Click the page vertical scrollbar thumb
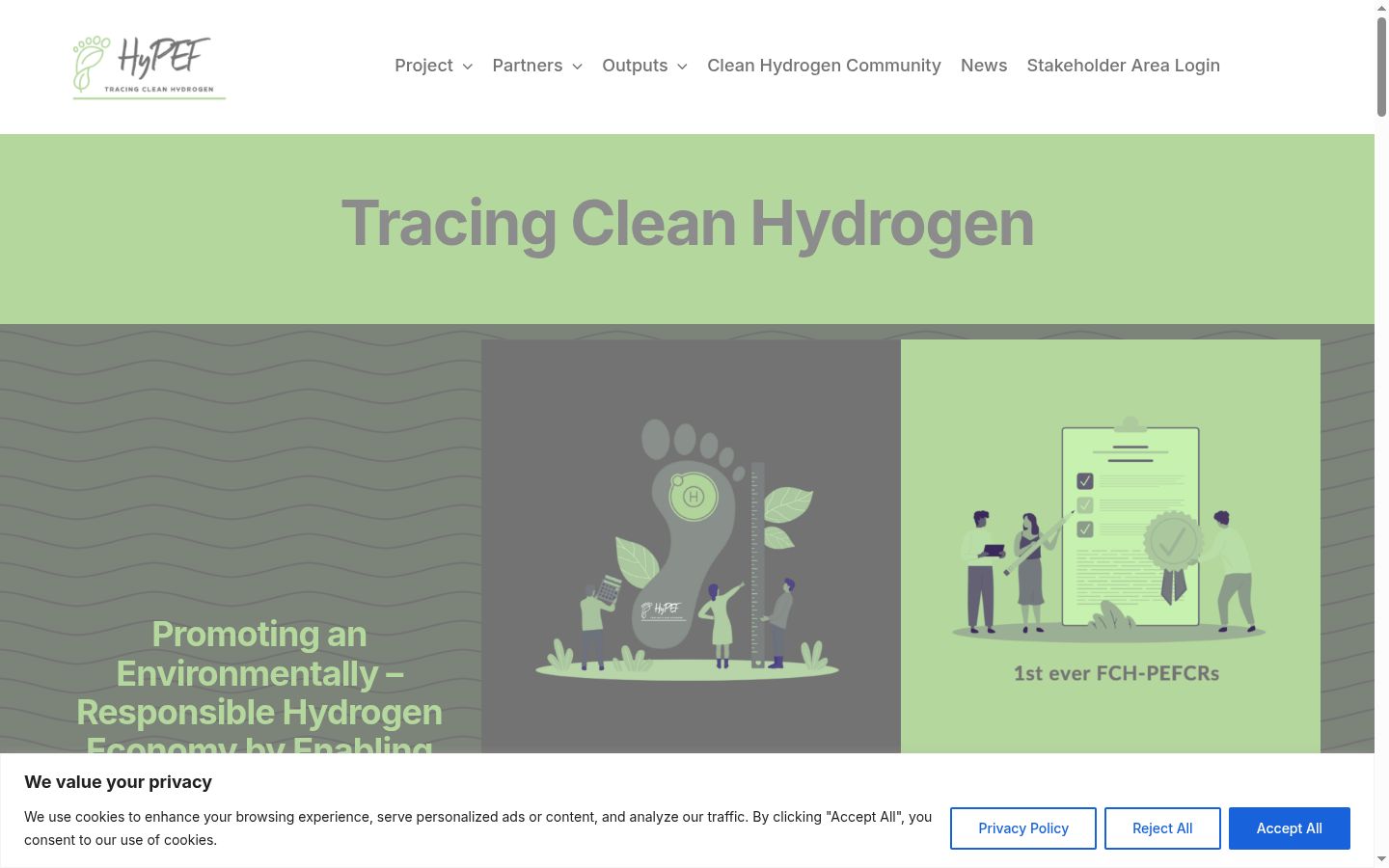The image size is (1389, 868). click(x=1381, y=66)
